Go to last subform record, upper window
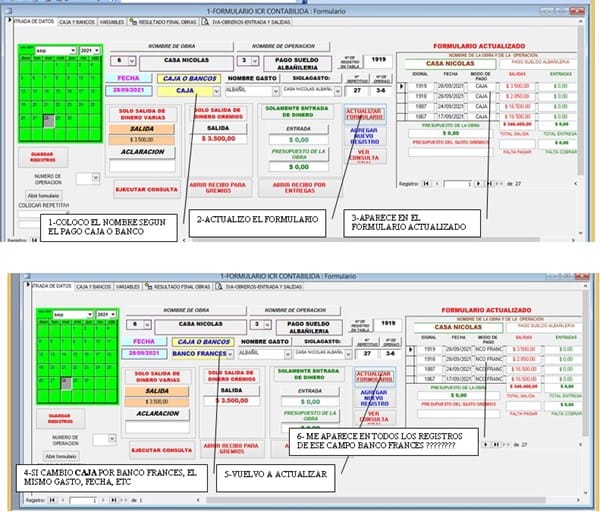 point(489,184)
